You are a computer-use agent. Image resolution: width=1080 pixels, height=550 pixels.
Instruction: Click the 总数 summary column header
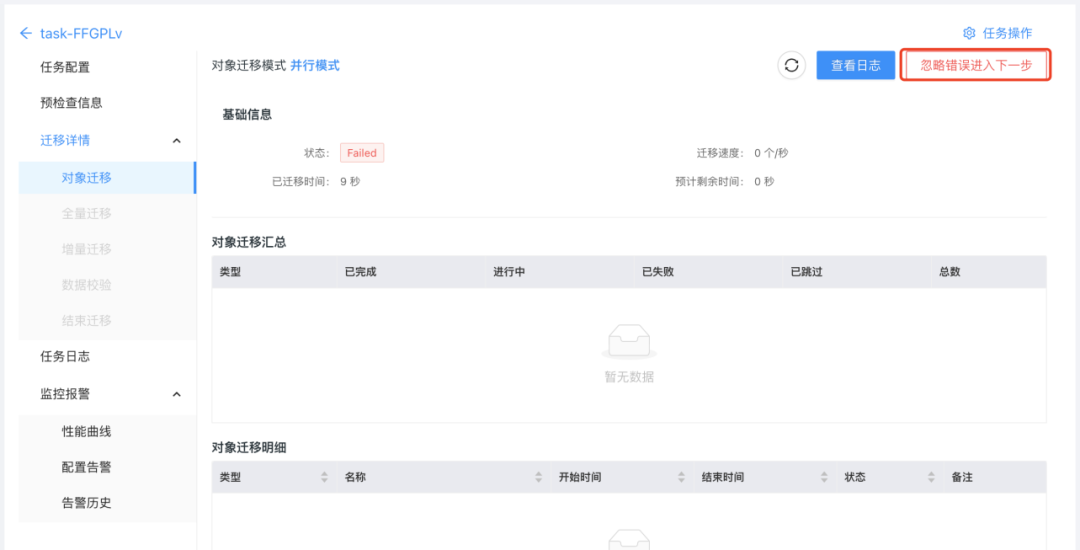pos(950,272)
